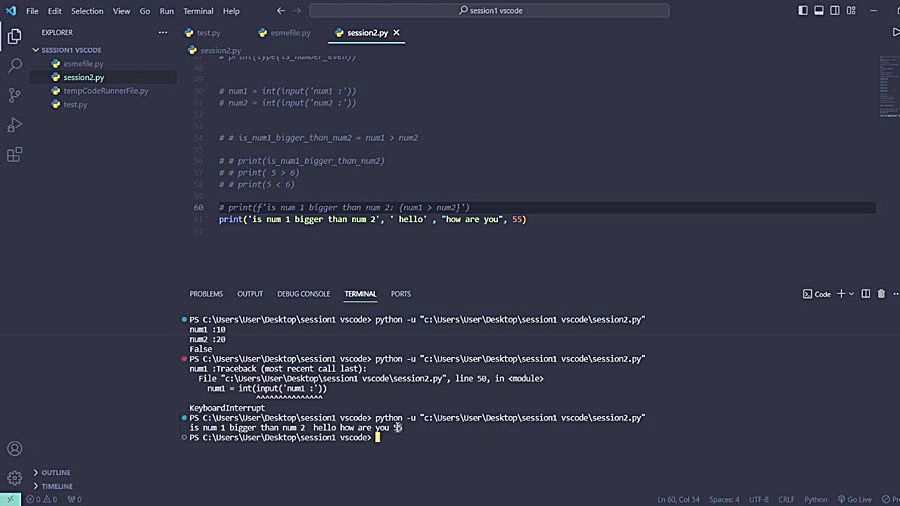Toggle the bottom panel layout icon

tap(818, 10)
